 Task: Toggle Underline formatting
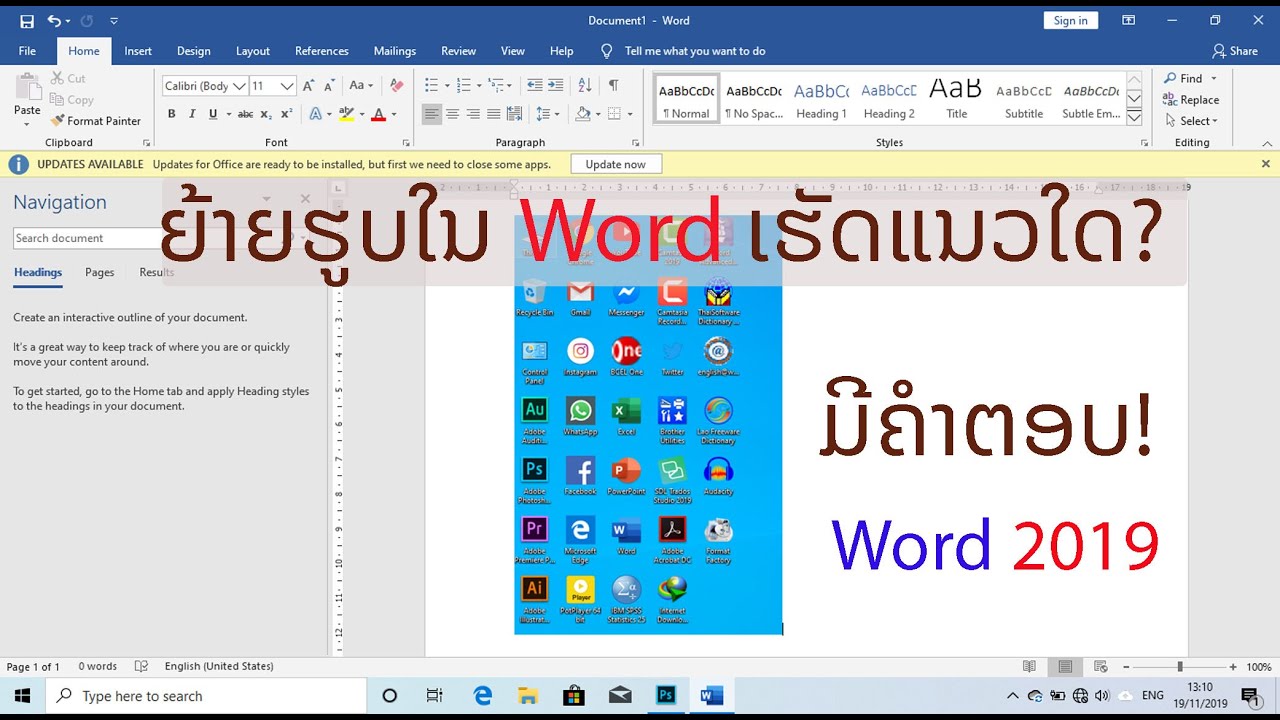(213, 114)
